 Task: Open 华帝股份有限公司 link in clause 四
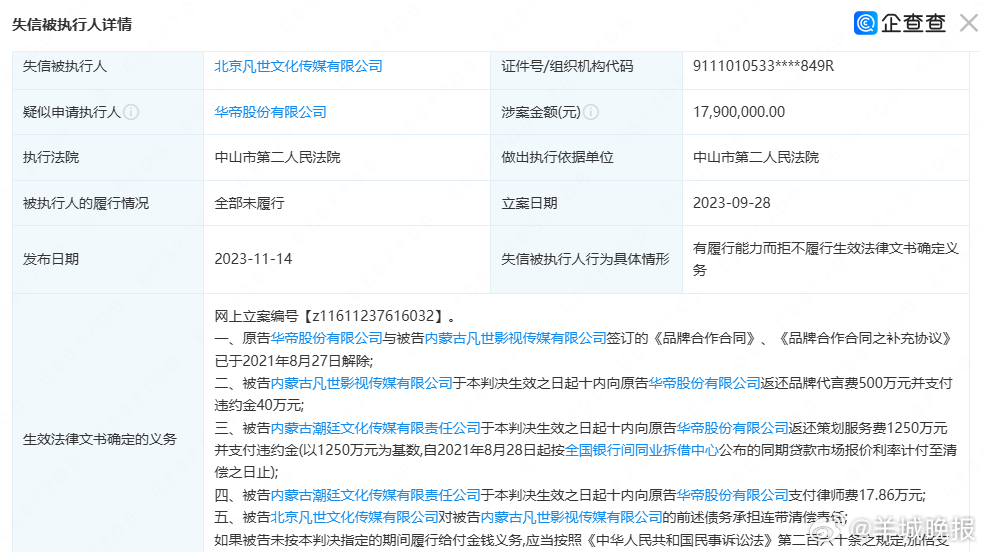(x=732, y=495)
